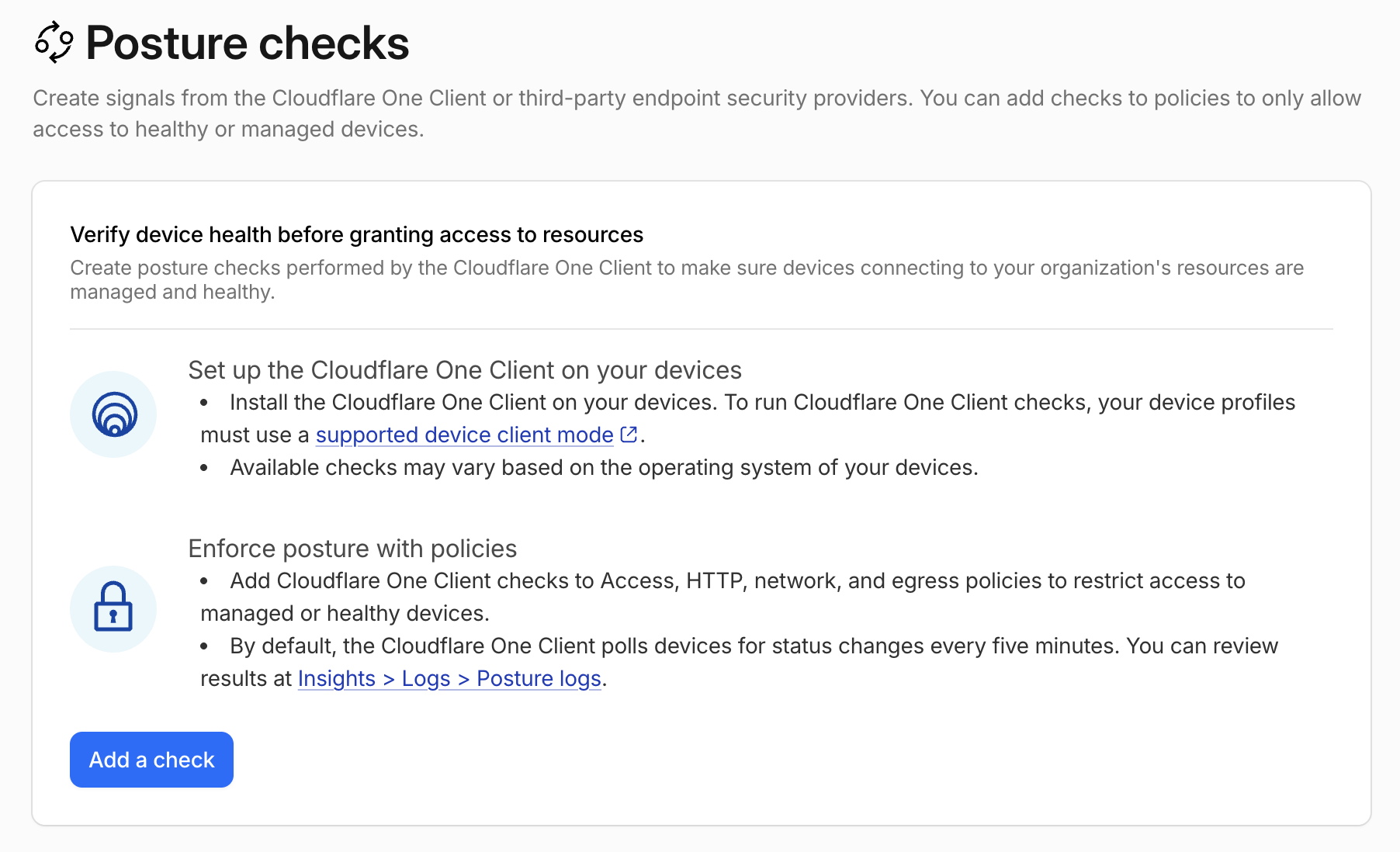Open Insights > Logs > Posture logs link
Viewport: 1400px width, 852px height.
point(449,678)
